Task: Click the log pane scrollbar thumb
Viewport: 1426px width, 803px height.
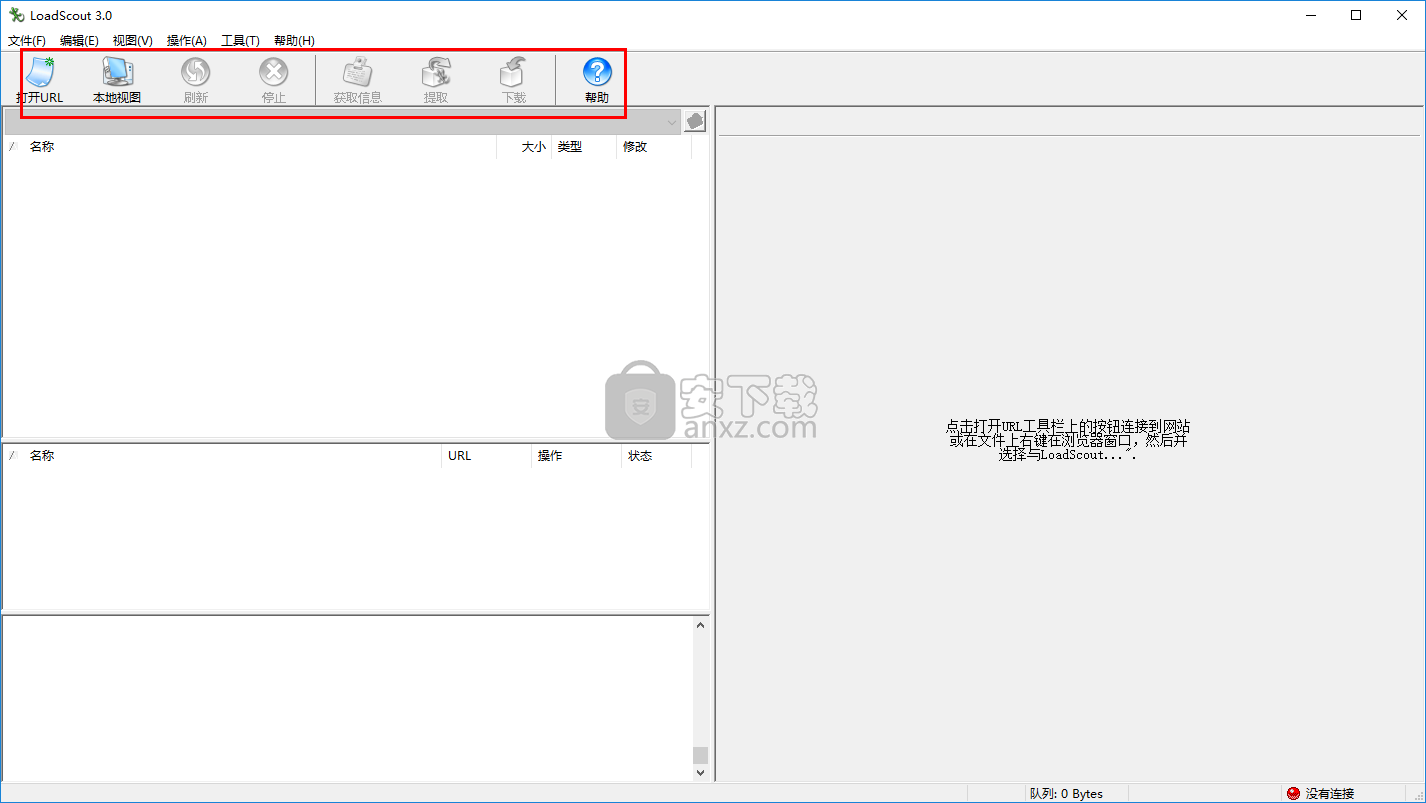Action: (700, 755)
